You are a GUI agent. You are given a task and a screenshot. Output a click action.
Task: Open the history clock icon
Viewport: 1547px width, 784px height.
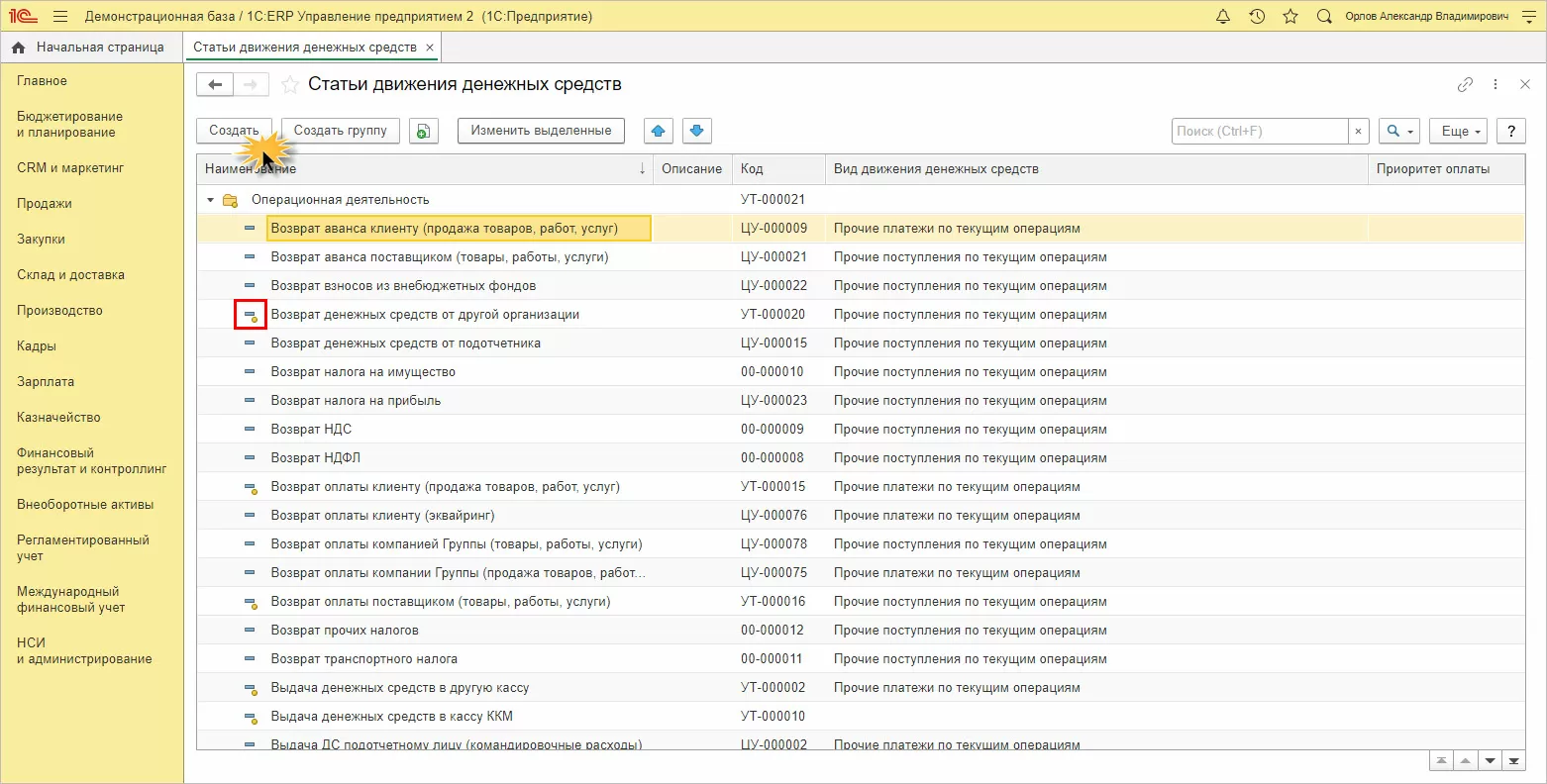(x=1257, y=17)
